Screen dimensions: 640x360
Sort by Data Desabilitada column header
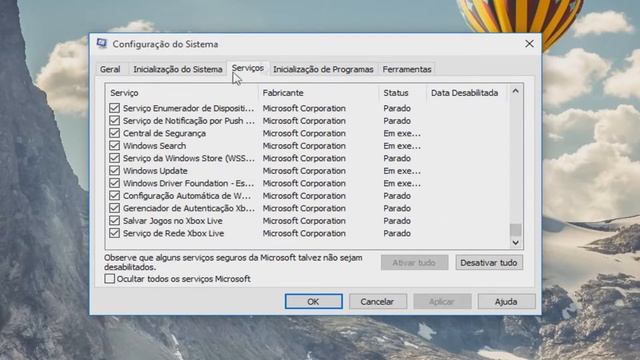467,93
